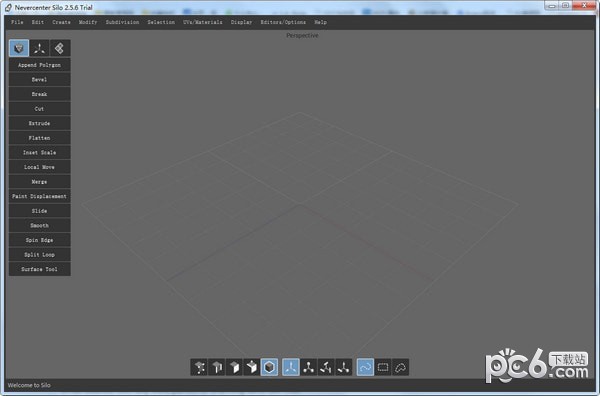
Task: Open the Help menu
Action: click(321, 22)
